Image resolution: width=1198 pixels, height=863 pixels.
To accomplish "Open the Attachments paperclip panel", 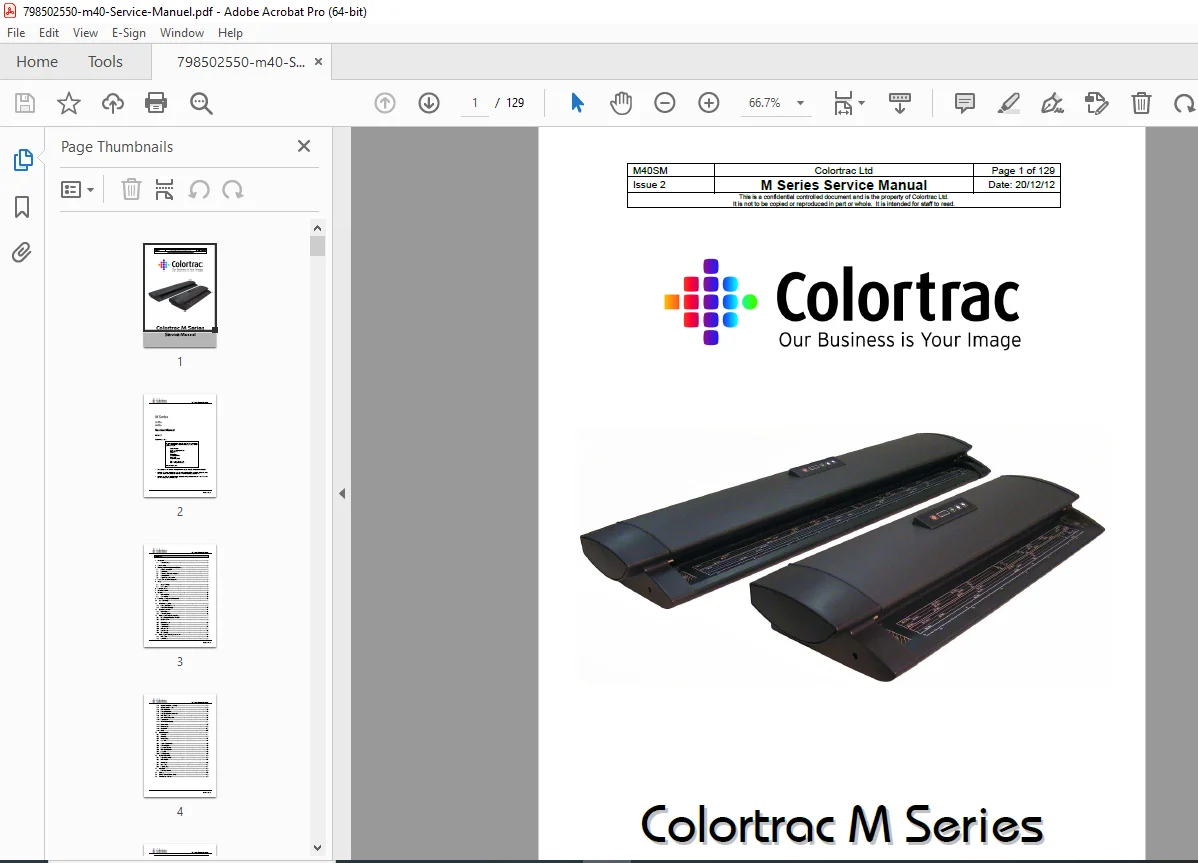I will 21,253.
